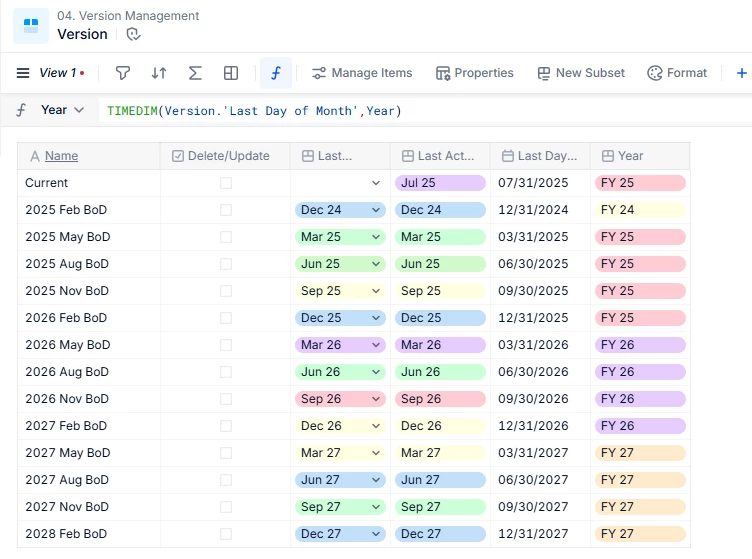Open the filter funnel tool
The height and width of the screenshot is (559, 752).
point(123,73)
